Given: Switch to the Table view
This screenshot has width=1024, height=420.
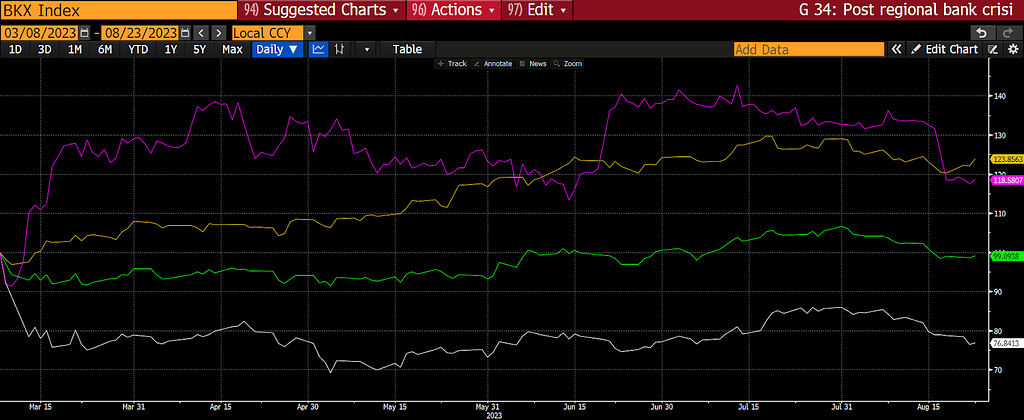Looking at the screenshot, I should [x=407, y=49].
